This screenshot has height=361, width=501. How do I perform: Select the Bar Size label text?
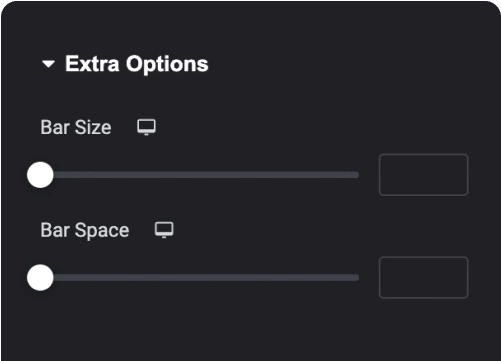click(76, 127)
